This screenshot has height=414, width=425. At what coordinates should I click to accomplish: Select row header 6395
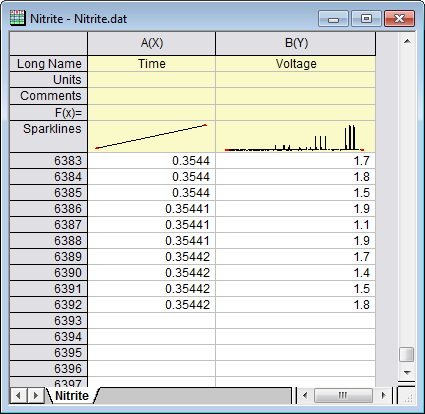[49, 353]
